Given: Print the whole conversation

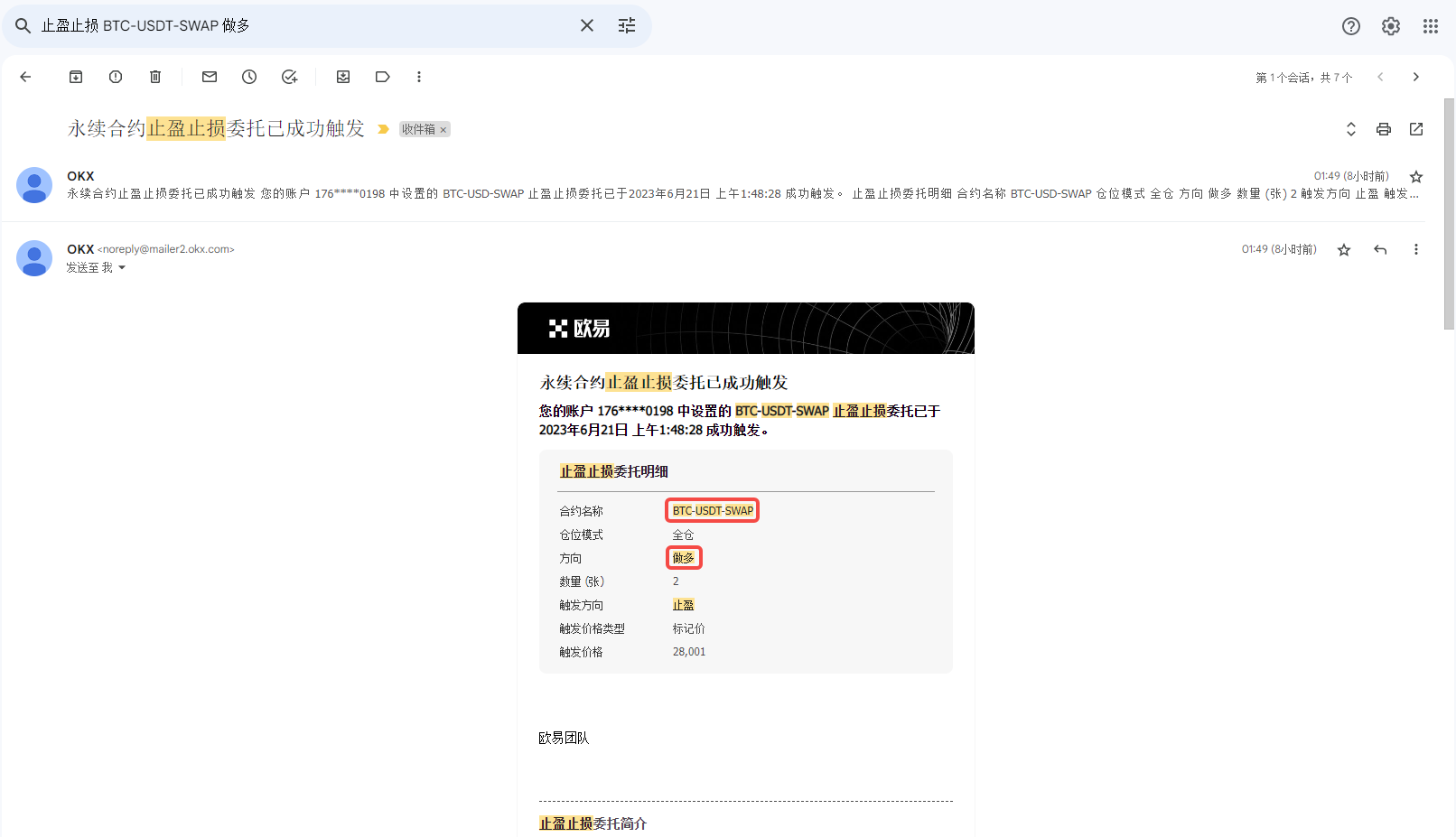Looking at the screenshot, I should 1384,129.
